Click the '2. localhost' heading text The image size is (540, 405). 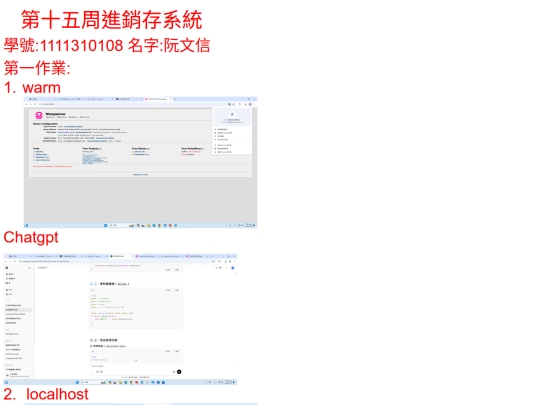pyautogui.click(x=46, y=394)
